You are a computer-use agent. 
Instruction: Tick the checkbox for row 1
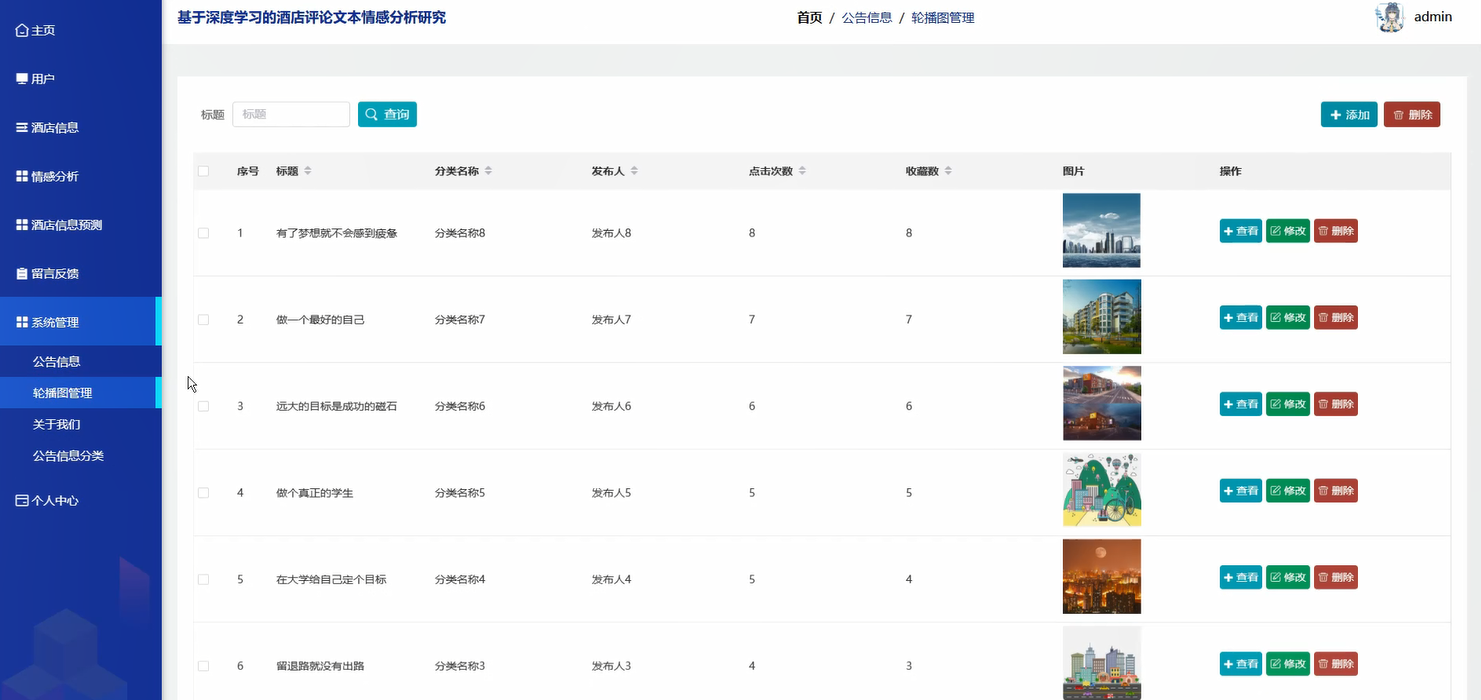click(204, 233)
